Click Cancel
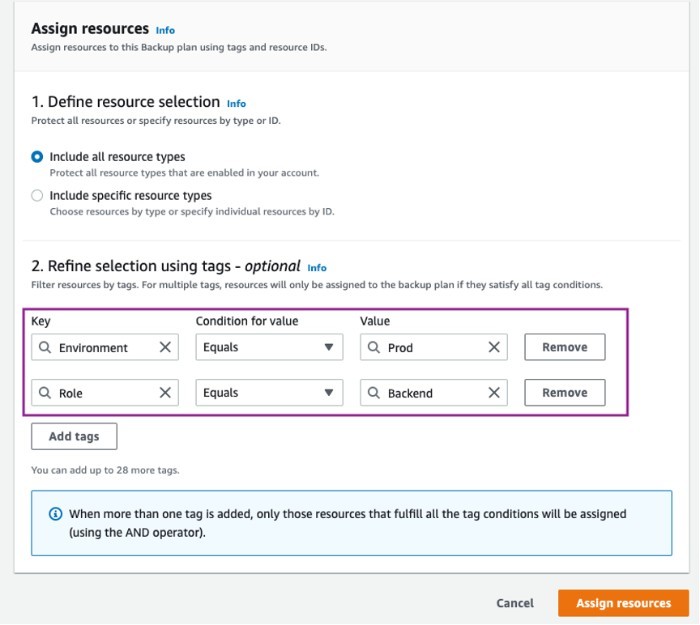Viewport: 700px width, 625px height. 515,603
